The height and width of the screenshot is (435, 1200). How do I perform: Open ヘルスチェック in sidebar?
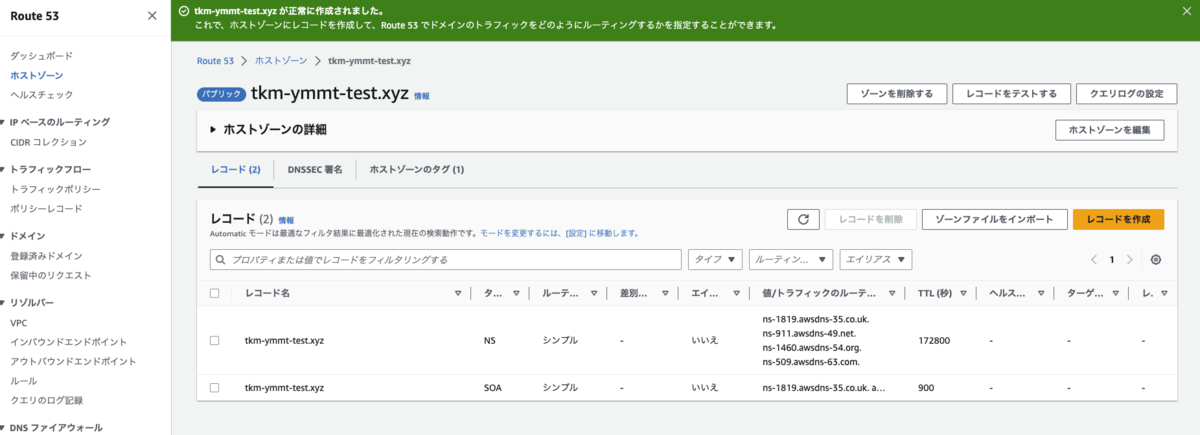(41, 95)
